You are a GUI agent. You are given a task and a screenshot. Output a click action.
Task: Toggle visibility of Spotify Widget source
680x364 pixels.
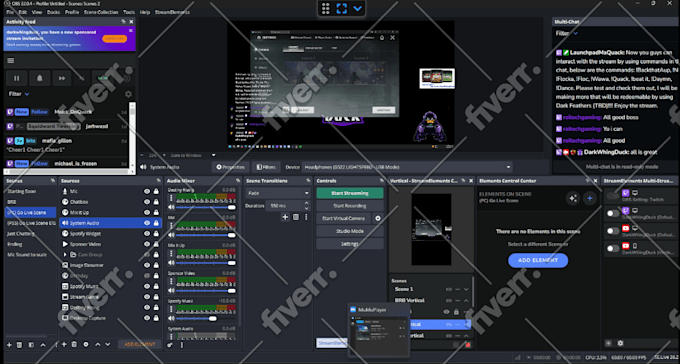[147, 233]
